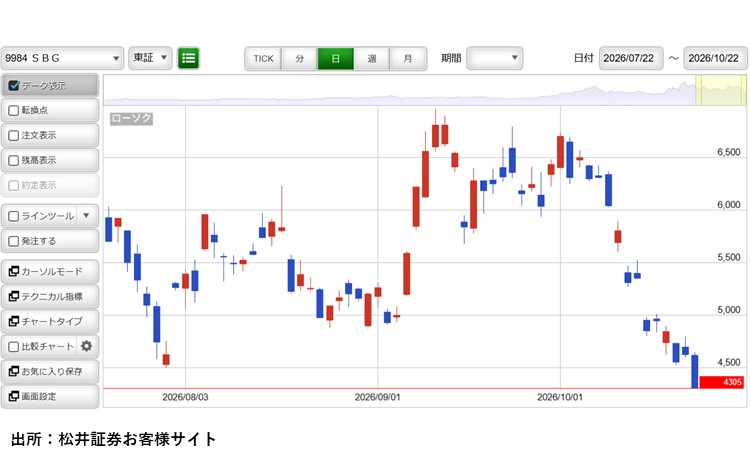
Task: Enable the 注文表示 checkbox
Action: point(14,135)
